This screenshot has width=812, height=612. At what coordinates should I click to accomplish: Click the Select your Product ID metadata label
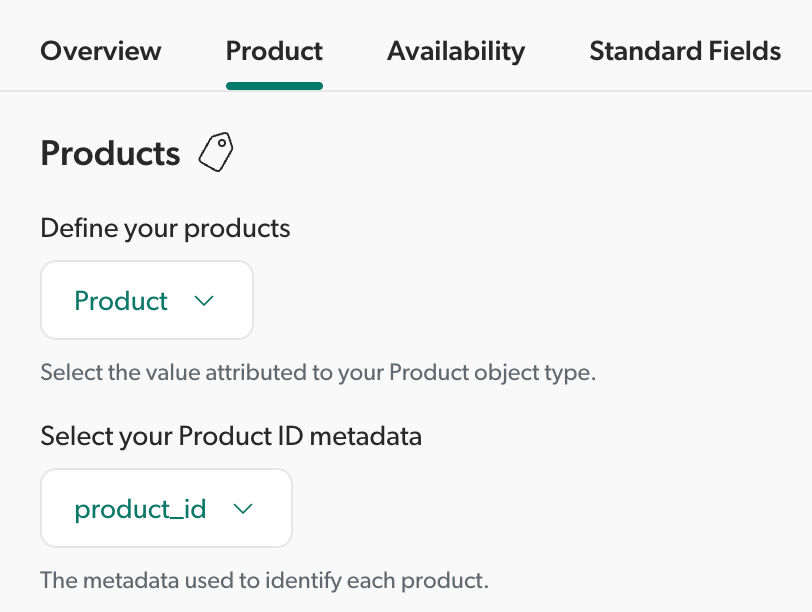[x=230, y=436]
